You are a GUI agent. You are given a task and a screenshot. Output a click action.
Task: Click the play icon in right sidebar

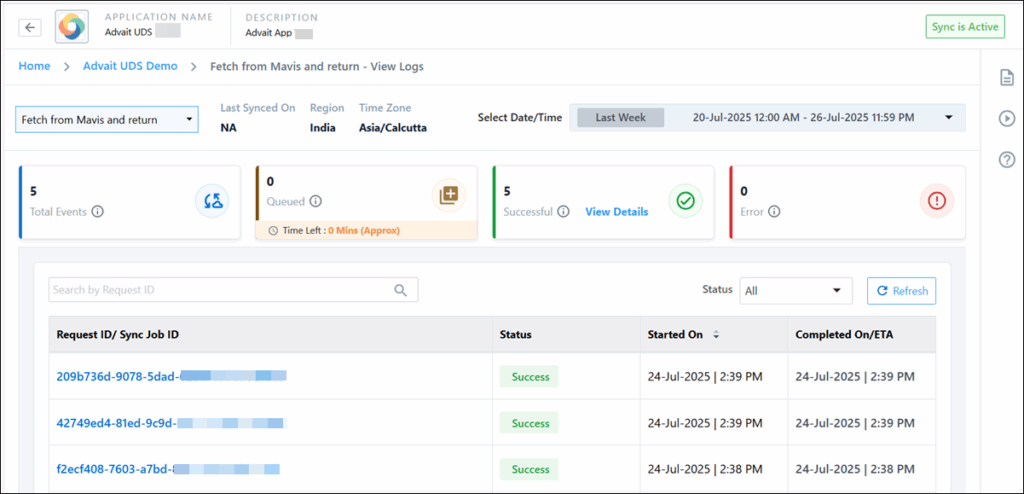[1008, 118]
